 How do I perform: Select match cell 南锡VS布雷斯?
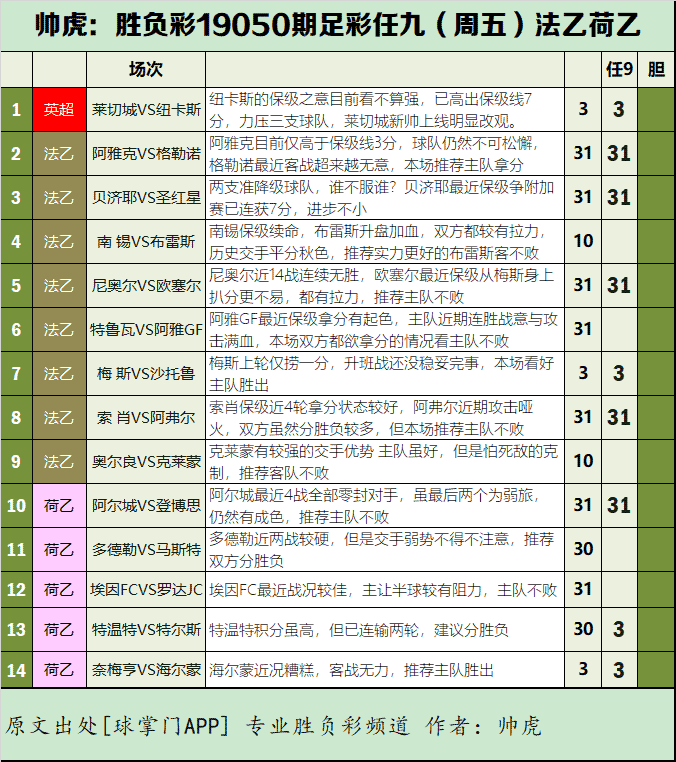coord(146,242)
